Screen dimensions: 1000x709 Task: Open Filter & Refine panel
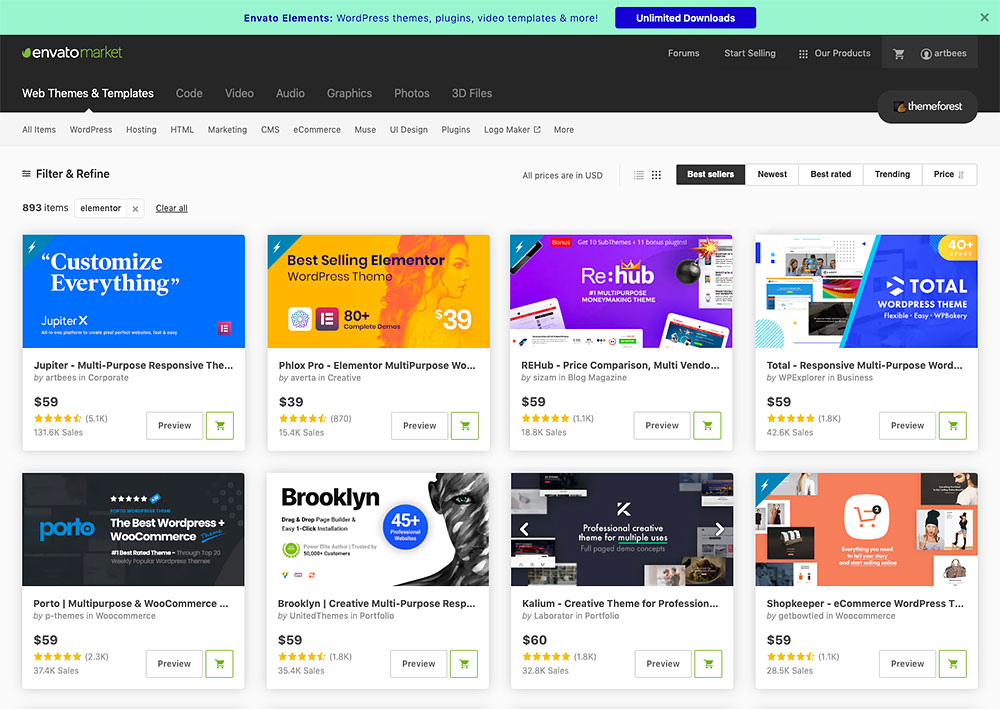(x=66, y=174)
